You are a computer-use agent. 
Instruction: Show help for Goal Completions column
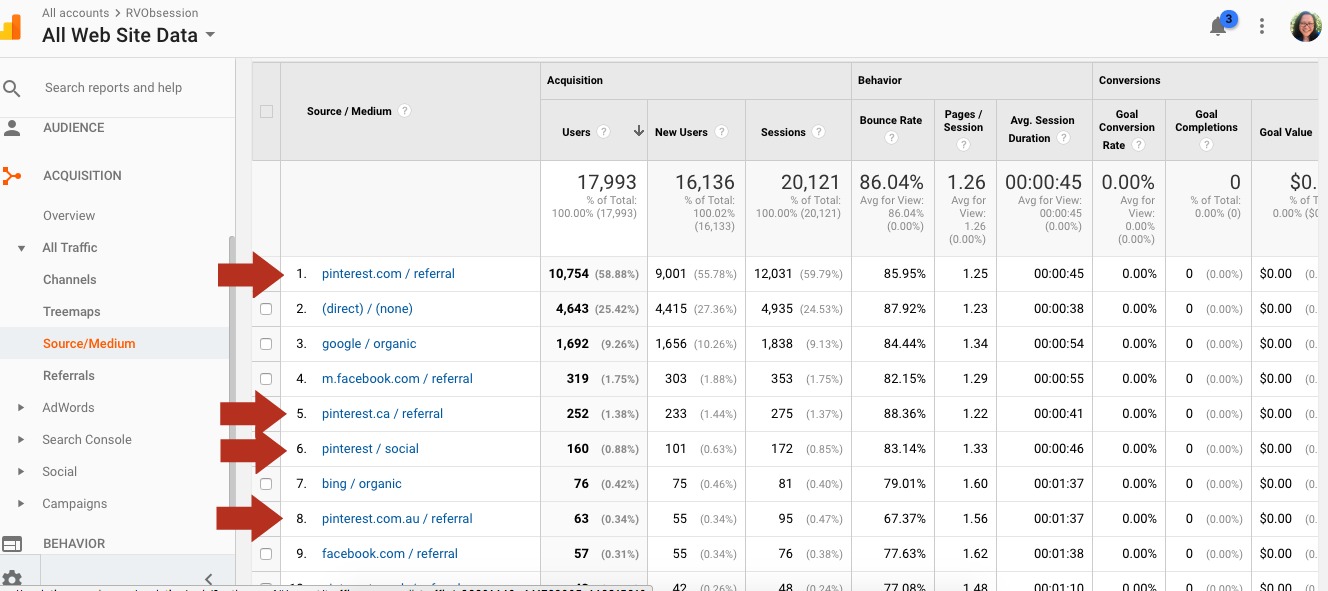point(1206,145)
